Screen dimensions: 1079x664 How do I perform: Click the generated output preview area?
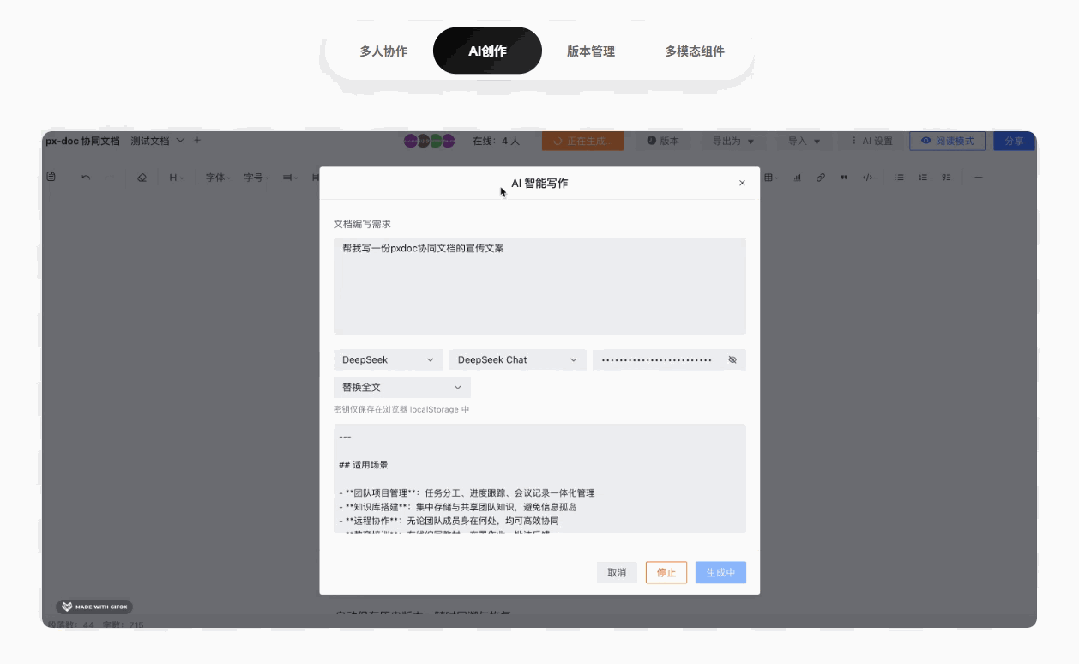tap(540, 479)
